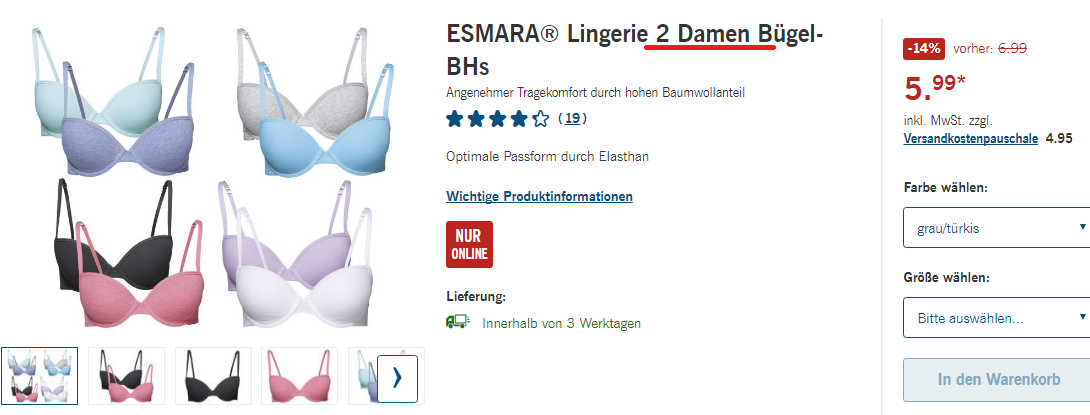Click the arrow on grau/türkis dropdown
The height and width of the screenshot is (415, 1090).
click(1082, 227)
